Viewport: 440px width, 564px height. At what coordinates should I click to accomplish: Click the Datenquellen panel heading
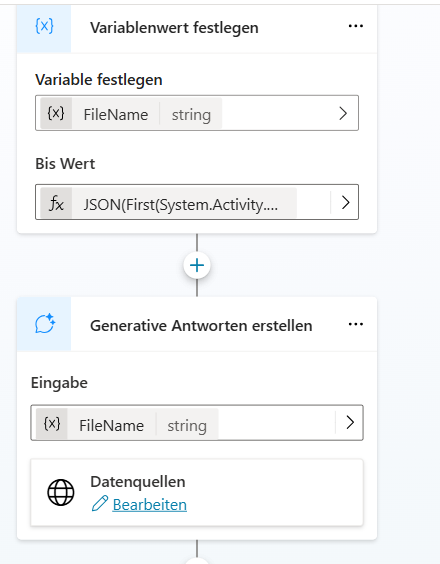138,482
